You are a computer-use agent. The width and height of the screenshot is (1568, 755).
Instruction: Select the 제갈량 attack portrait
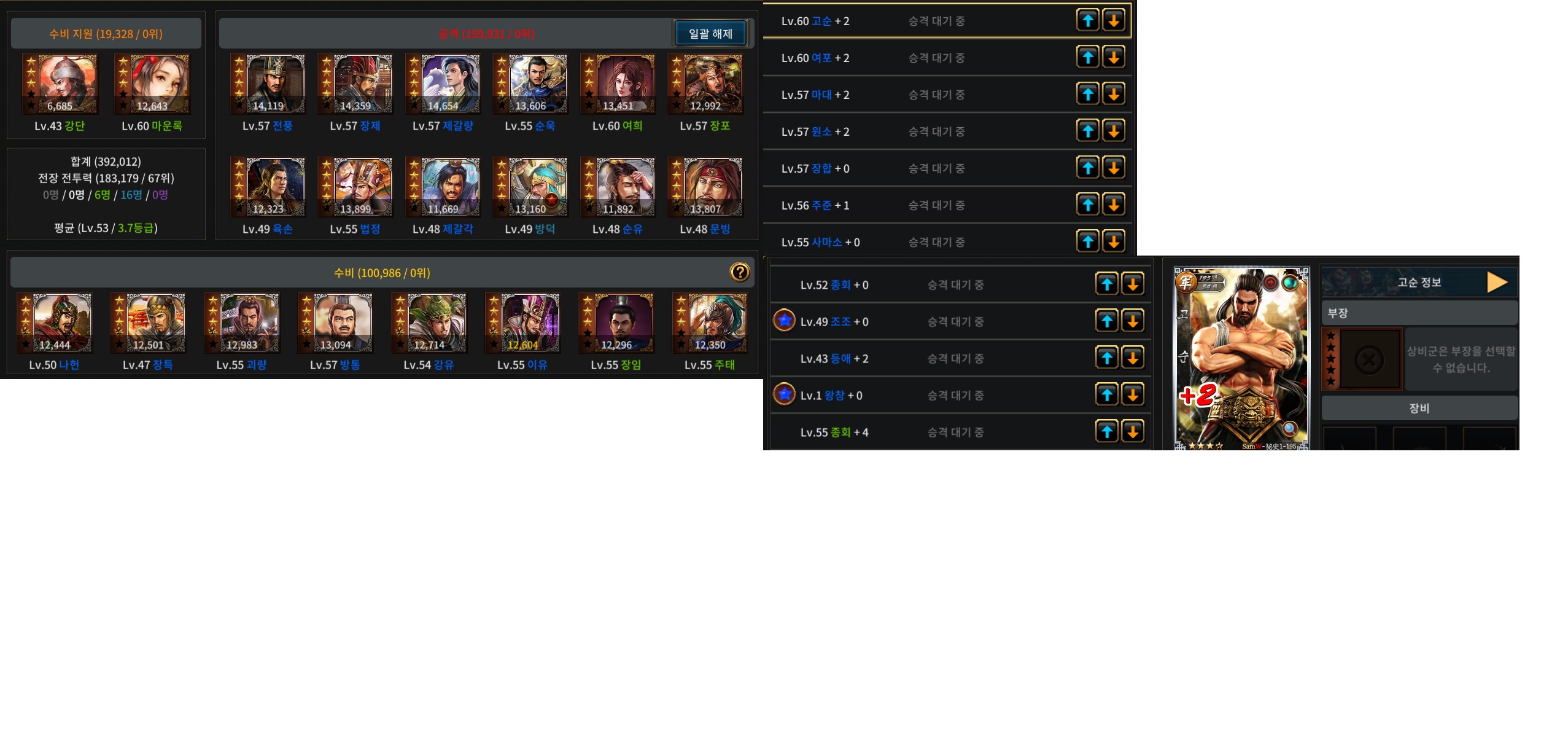[443, 84]
